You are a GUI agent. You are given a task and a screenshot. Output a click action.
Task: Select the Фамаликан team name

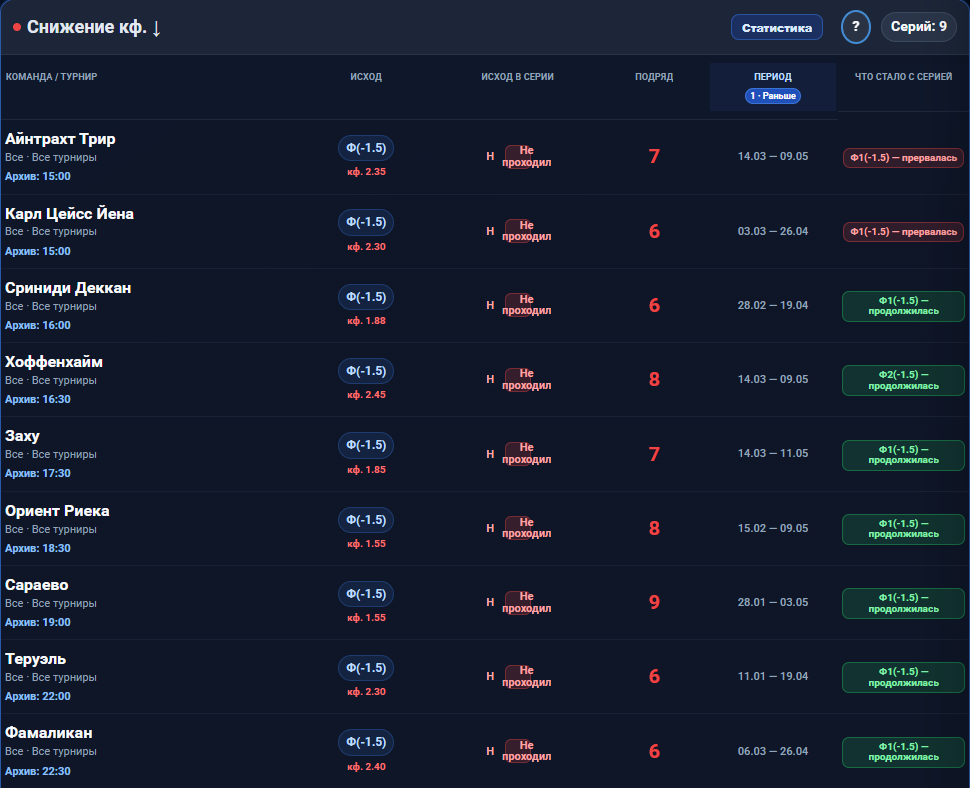click(x=49, y=733)
